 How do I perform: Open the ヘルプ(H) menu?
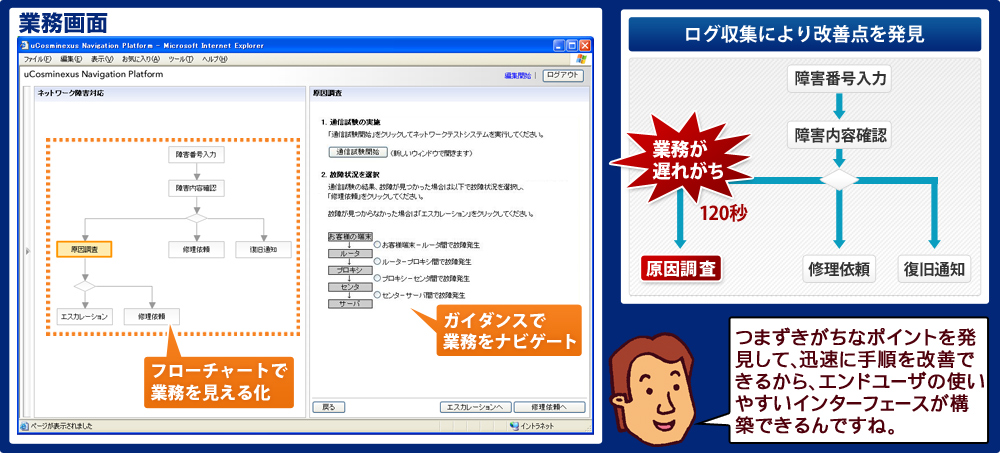(215, 59)
